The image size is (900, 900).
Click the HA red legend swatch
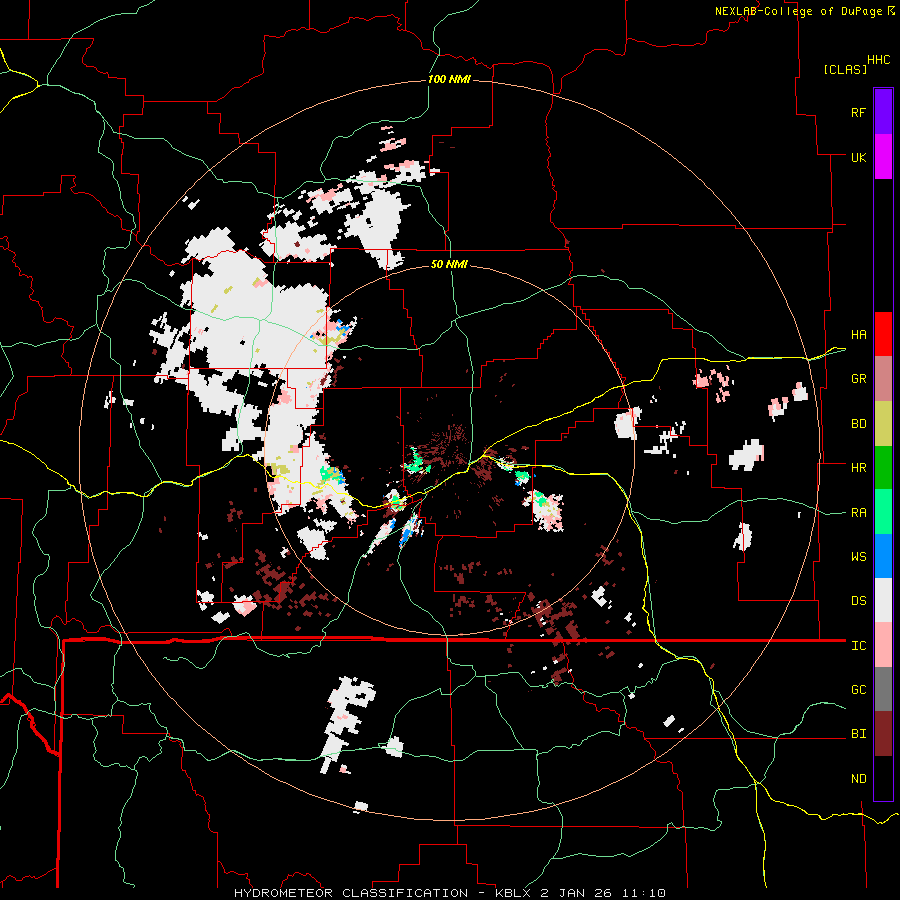883,334
